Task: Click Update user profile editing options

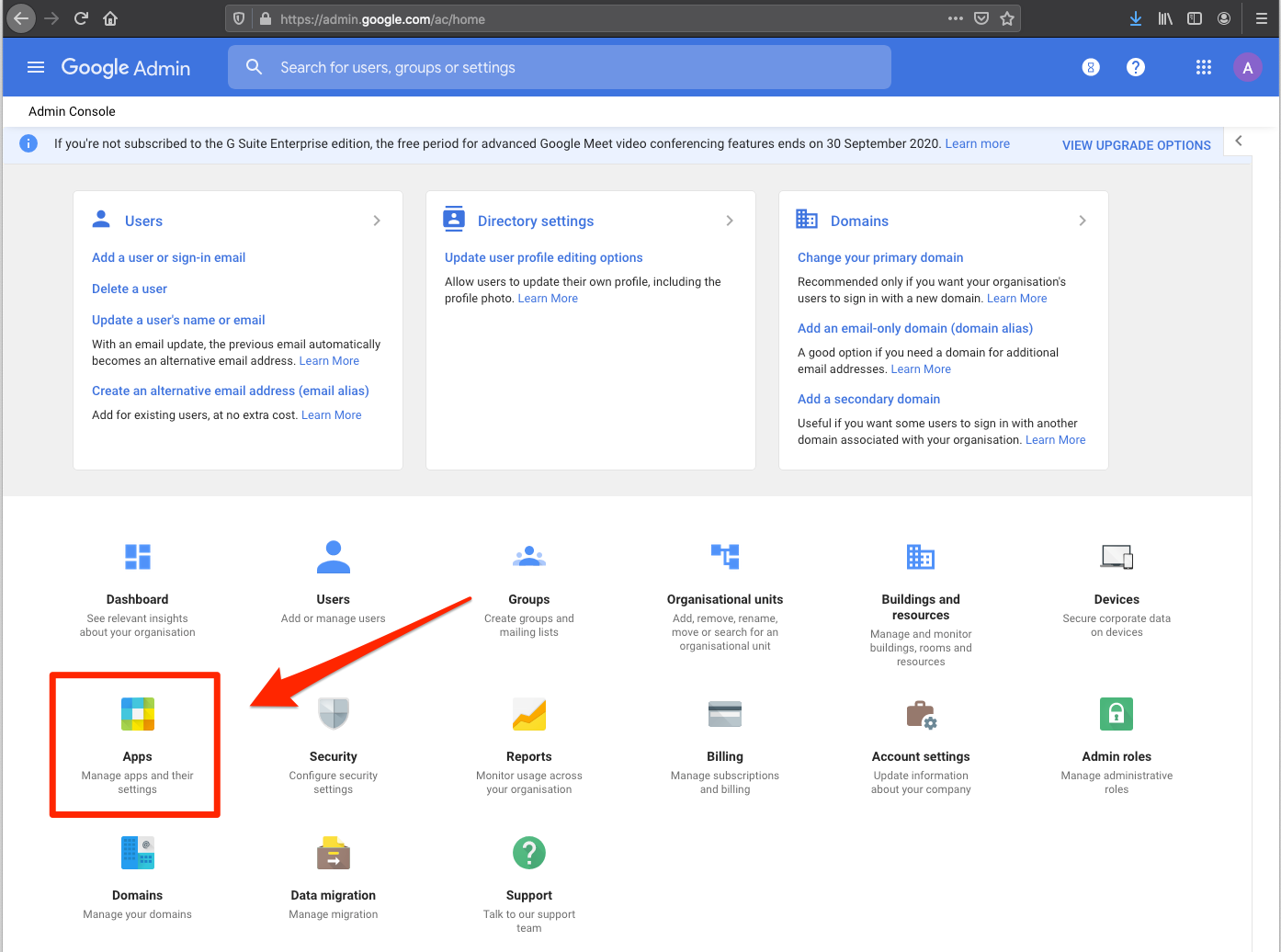Action: (x=544, y=257)
